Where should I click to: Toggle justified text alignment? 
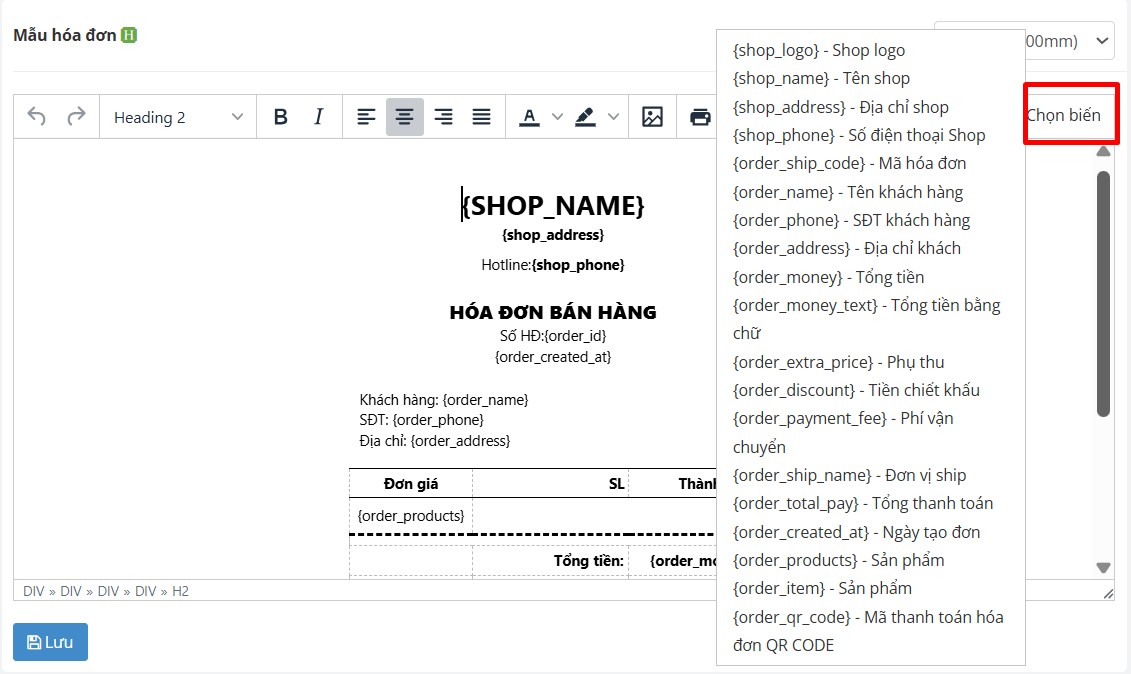(481, 116)
